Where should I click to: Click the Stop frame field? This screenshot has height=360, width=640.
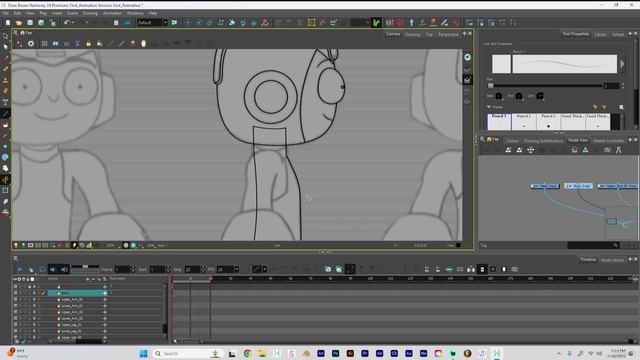coord(192,269)
